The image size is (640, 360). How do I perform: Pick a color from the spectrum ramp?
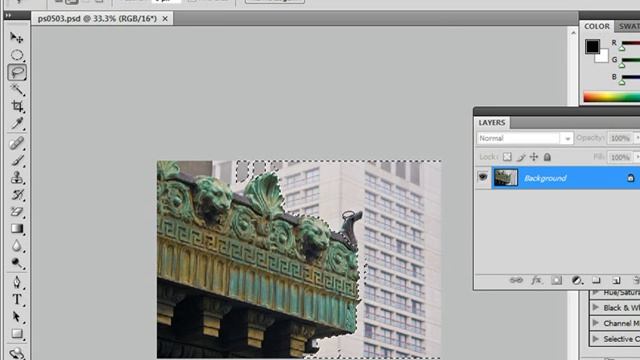611,97
